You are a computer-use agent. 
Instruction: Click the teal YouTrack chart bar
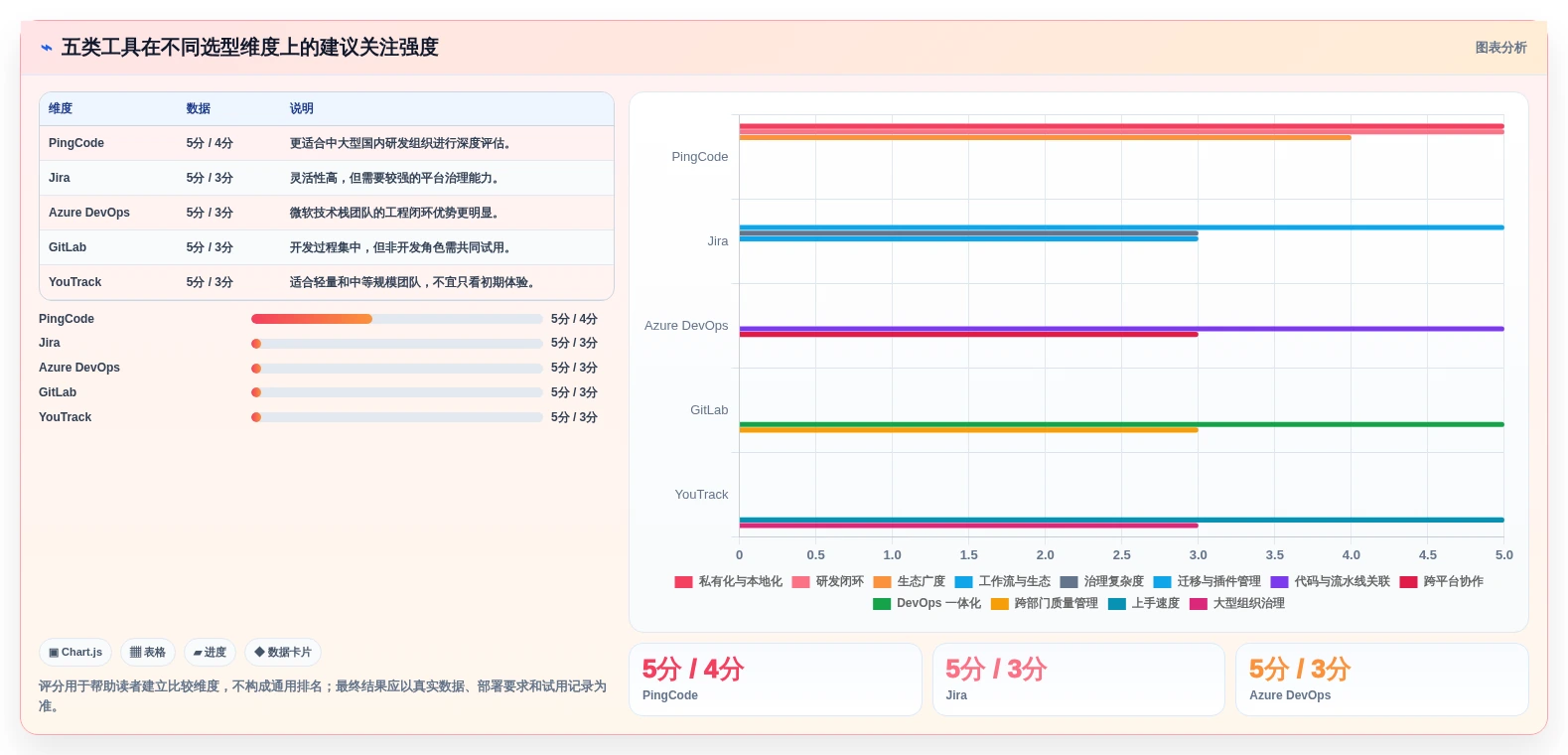pyautogui.click(x=1121, y=520)
